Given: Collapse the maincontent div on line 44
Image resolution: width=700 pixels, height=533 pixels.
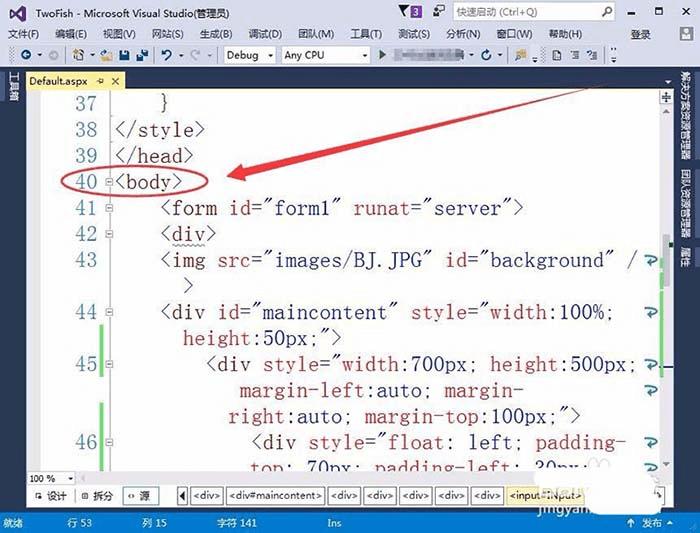Looking at the screenshot, I should 109,312.
